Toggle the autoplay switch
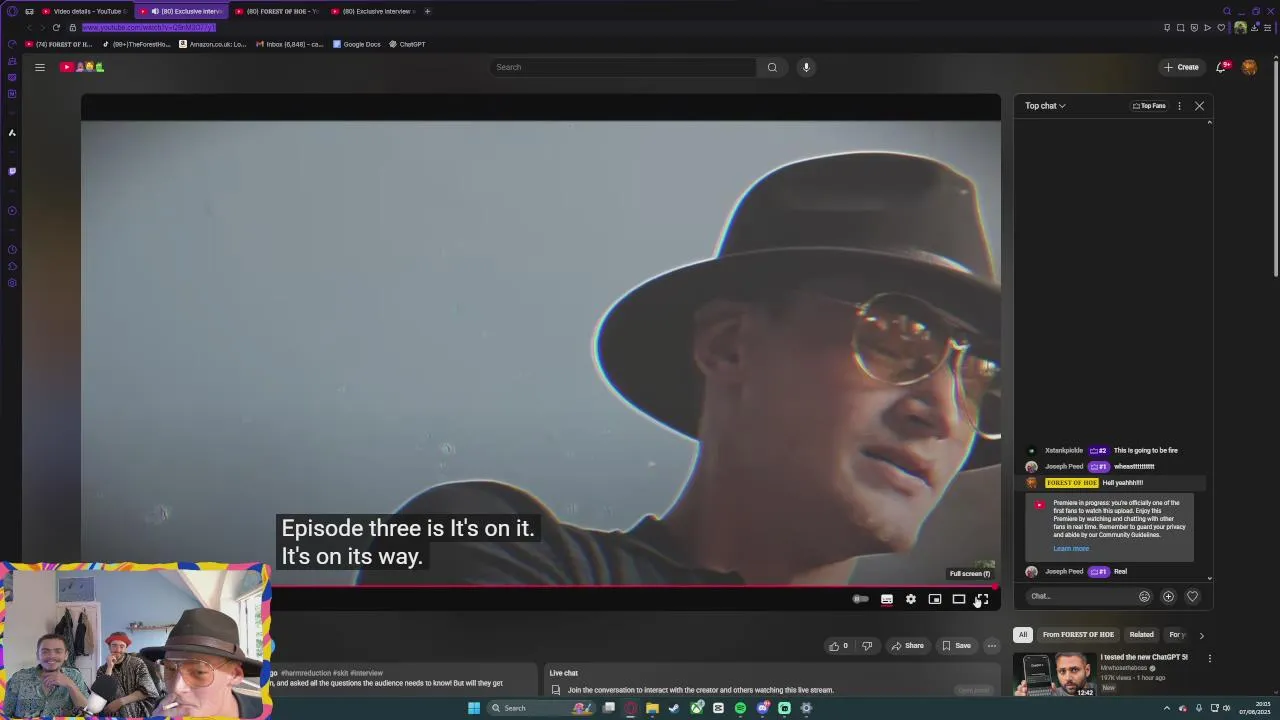This screenshot has width=1280, height=720. tap(860, 599)
